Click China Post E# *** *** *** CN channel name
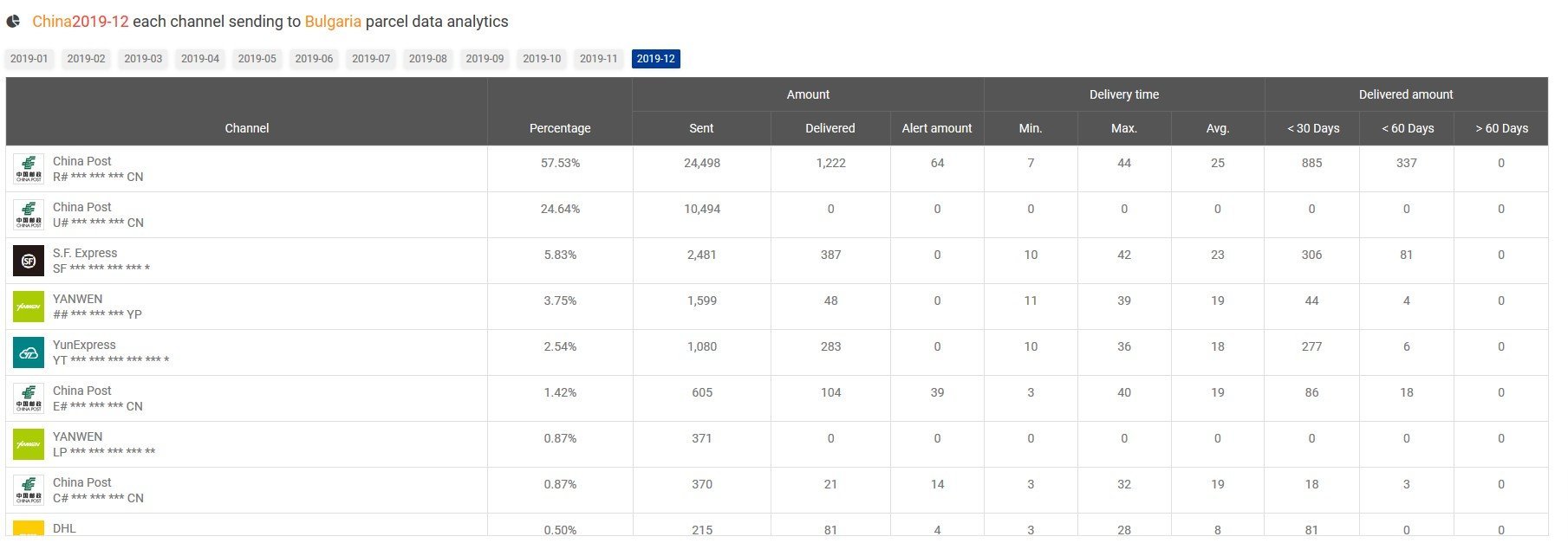Viewport: 1568px width, 543px height. pyautogui.click(x=98, y=398)
